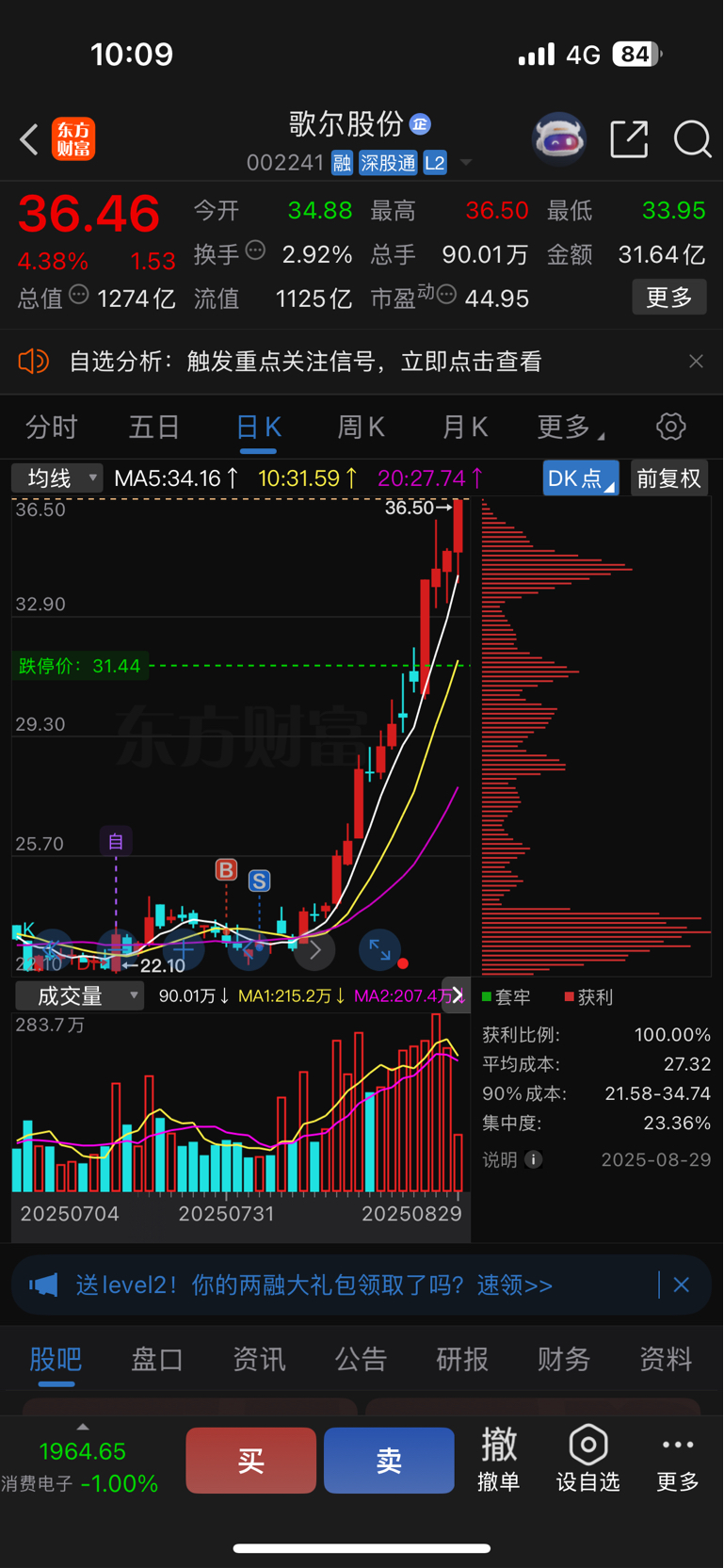Open chart settings gear icon
This screenshot has width=724, height=1568.
(x=670, y=427)
